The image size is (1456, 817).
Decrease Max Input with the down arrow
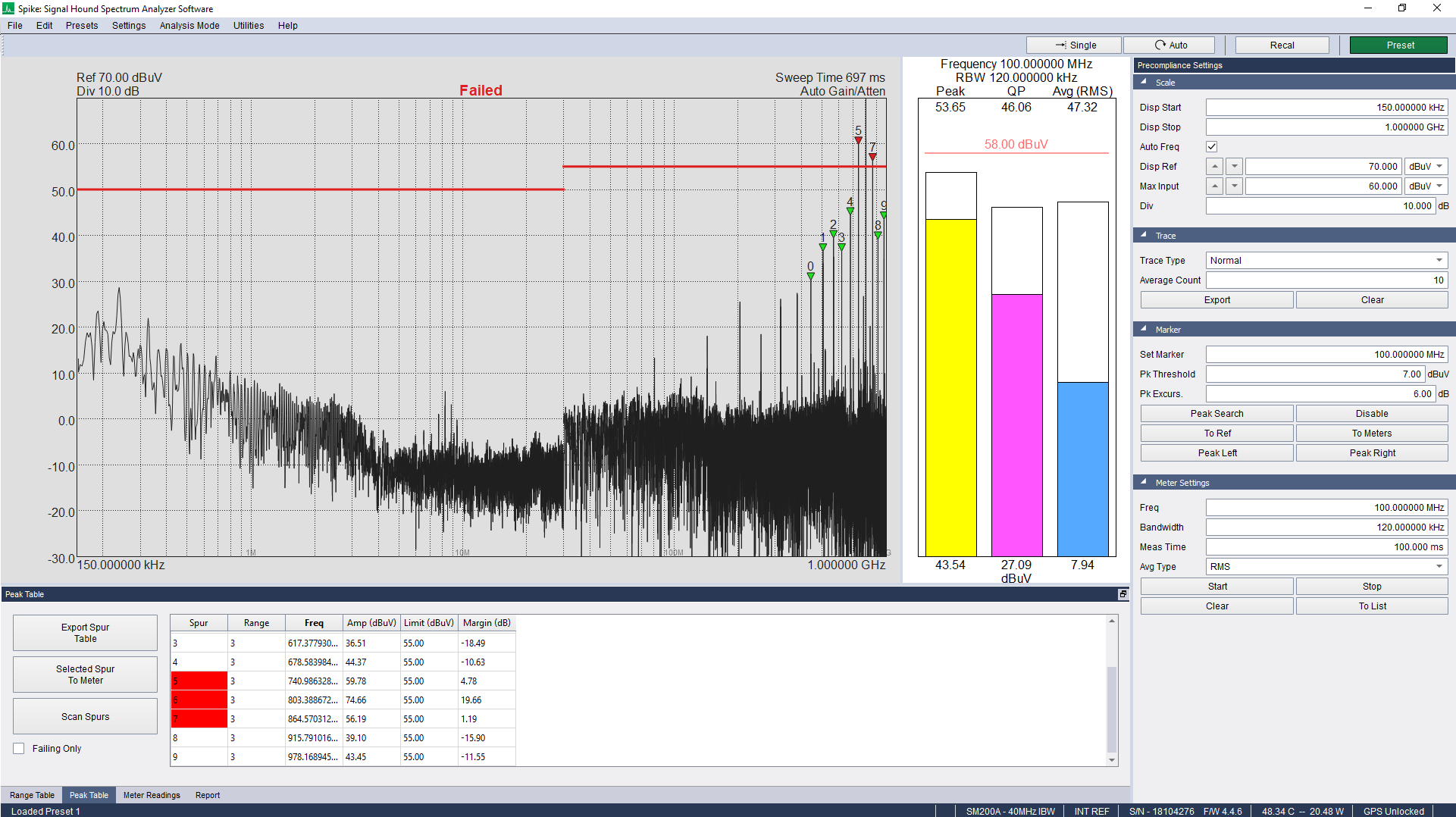pyautogui.click(x=1235, y=186)
